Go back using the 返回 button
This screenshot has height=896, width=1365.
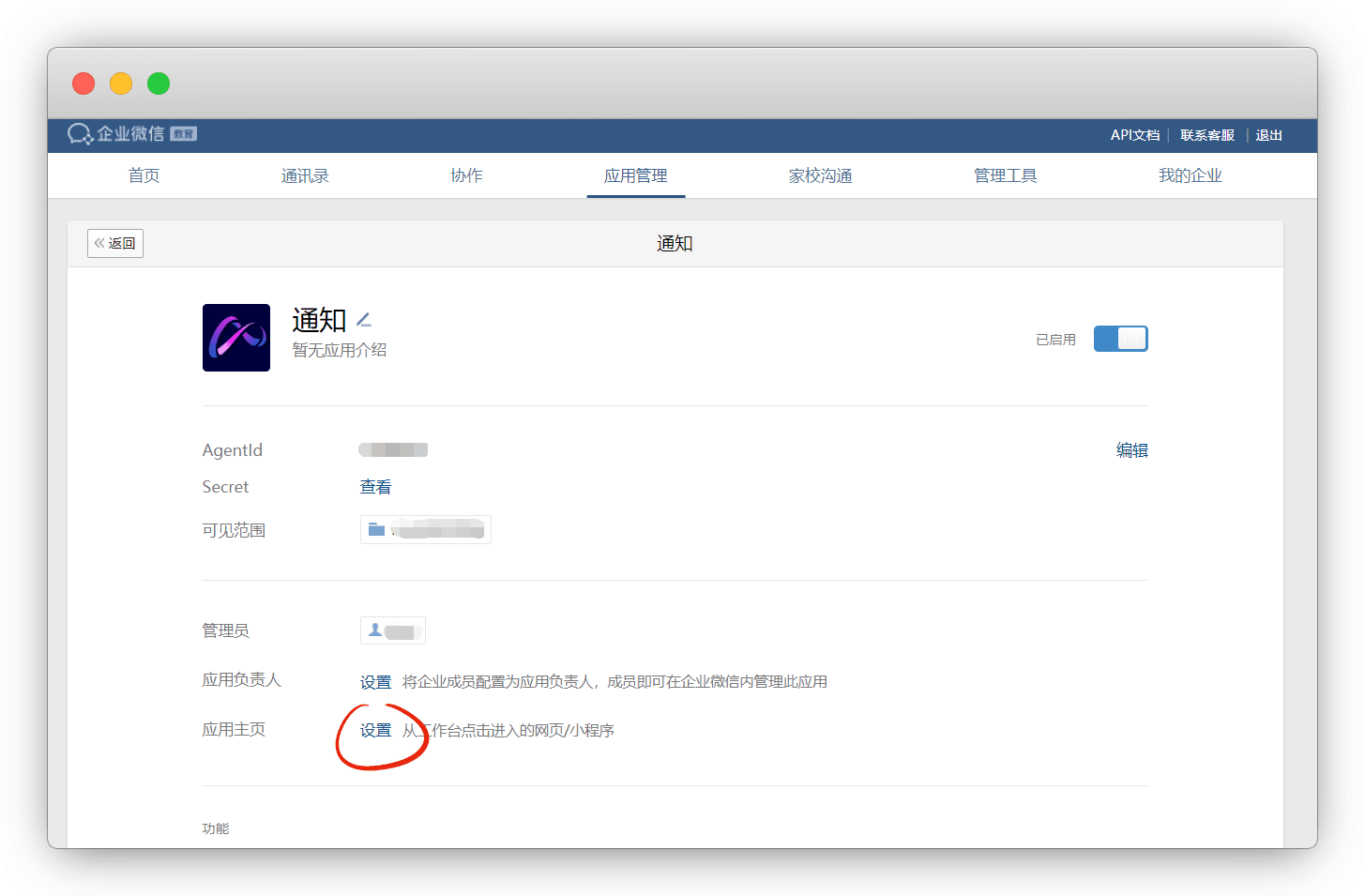pyautogui.click(x=115, y=244)
